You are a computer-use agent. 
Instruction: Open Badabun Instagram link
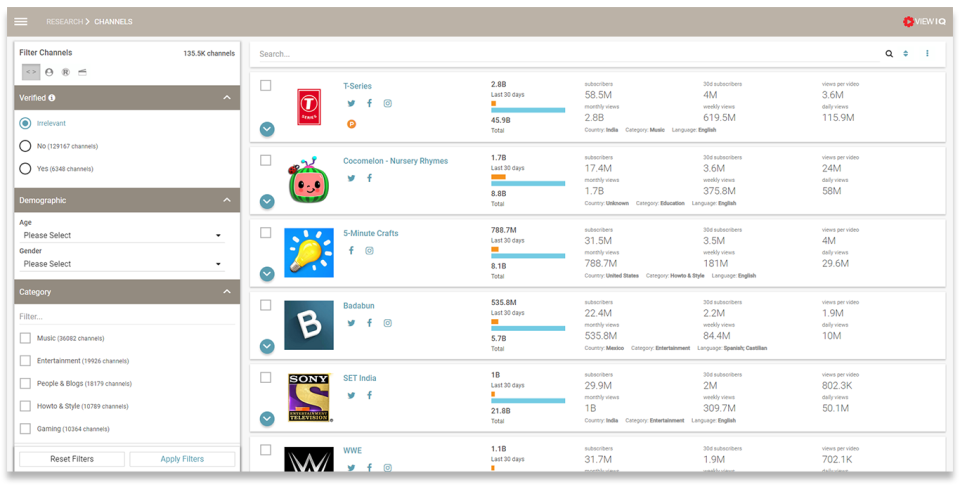click(388, 323)
